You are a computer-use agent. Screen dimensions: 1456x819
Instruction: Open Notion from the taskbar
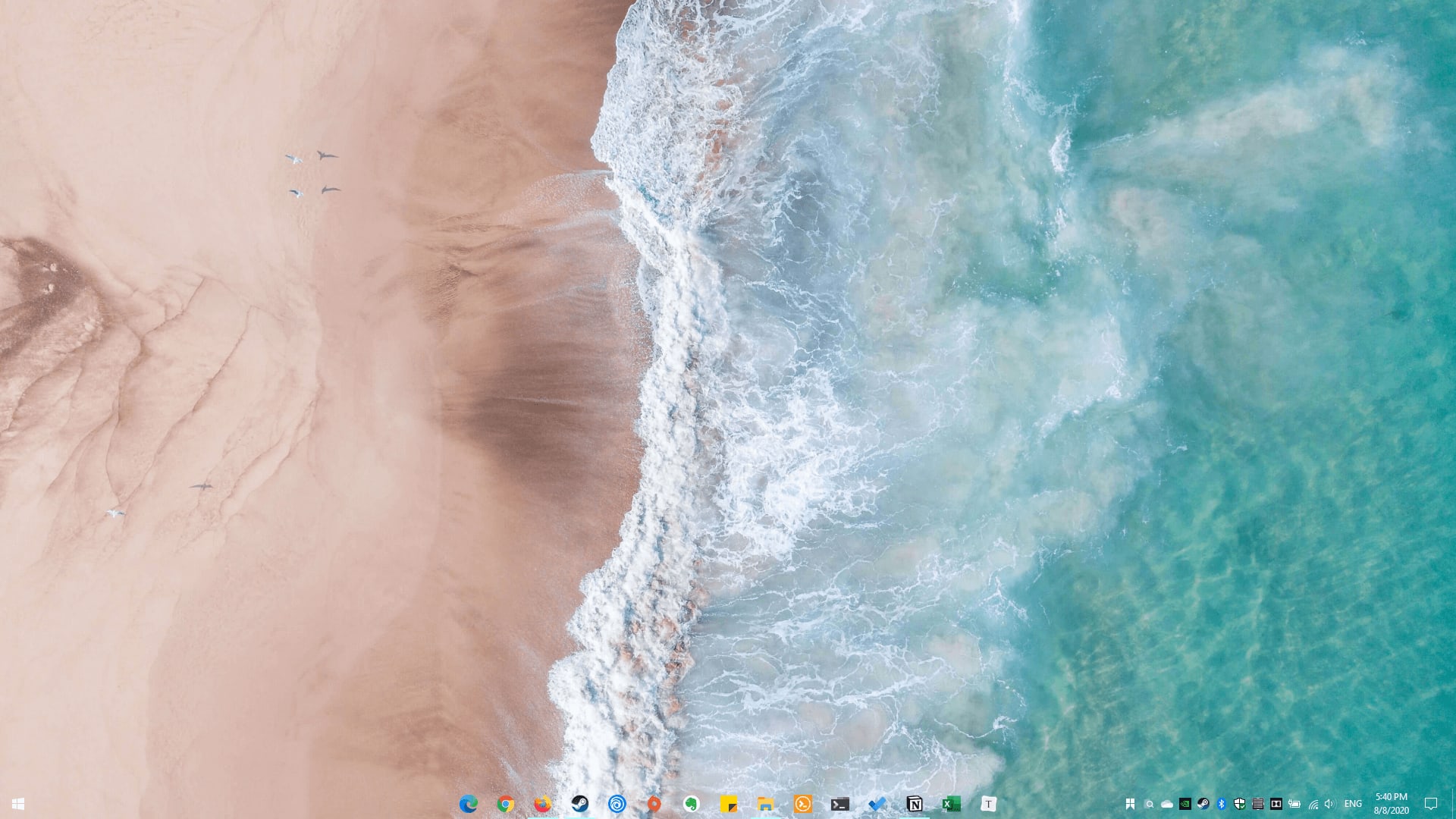coord(915,804)
